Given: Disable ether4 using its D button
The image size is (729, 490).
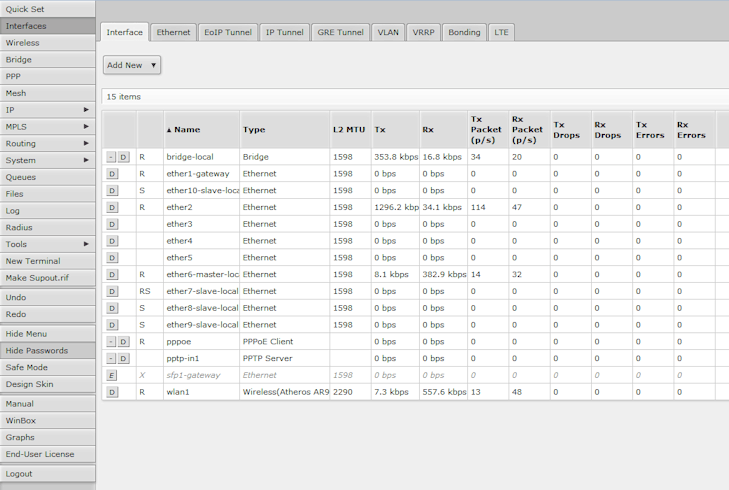Looking at the screenshot, I should click(x=112, y=241).
